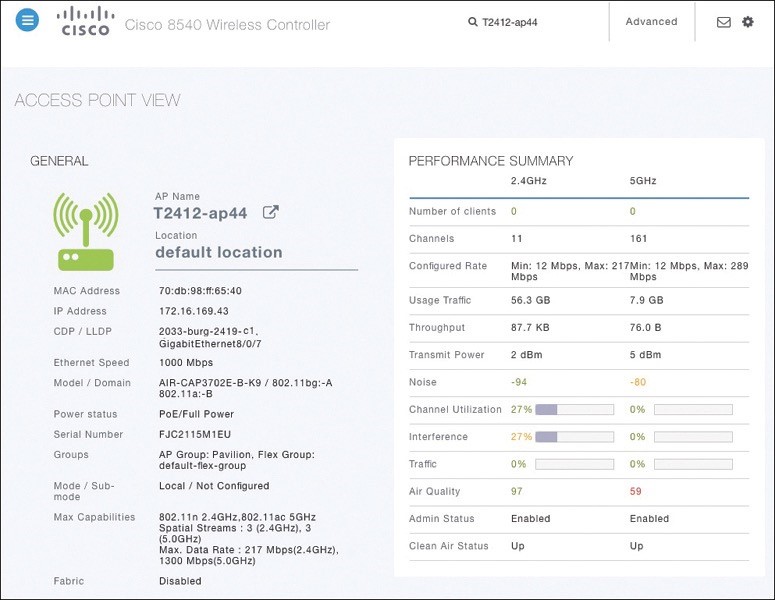775x600 pixels.
Task: Click the 5GHz Channel Utilization bar
Action: tap(693, 409)
